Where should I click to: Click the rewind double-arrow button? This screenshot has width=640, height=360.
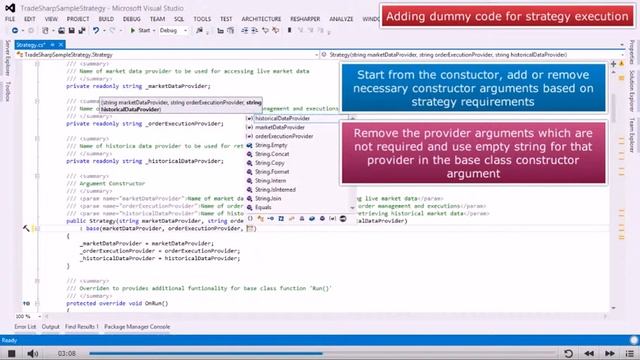(x=589, y=353)
